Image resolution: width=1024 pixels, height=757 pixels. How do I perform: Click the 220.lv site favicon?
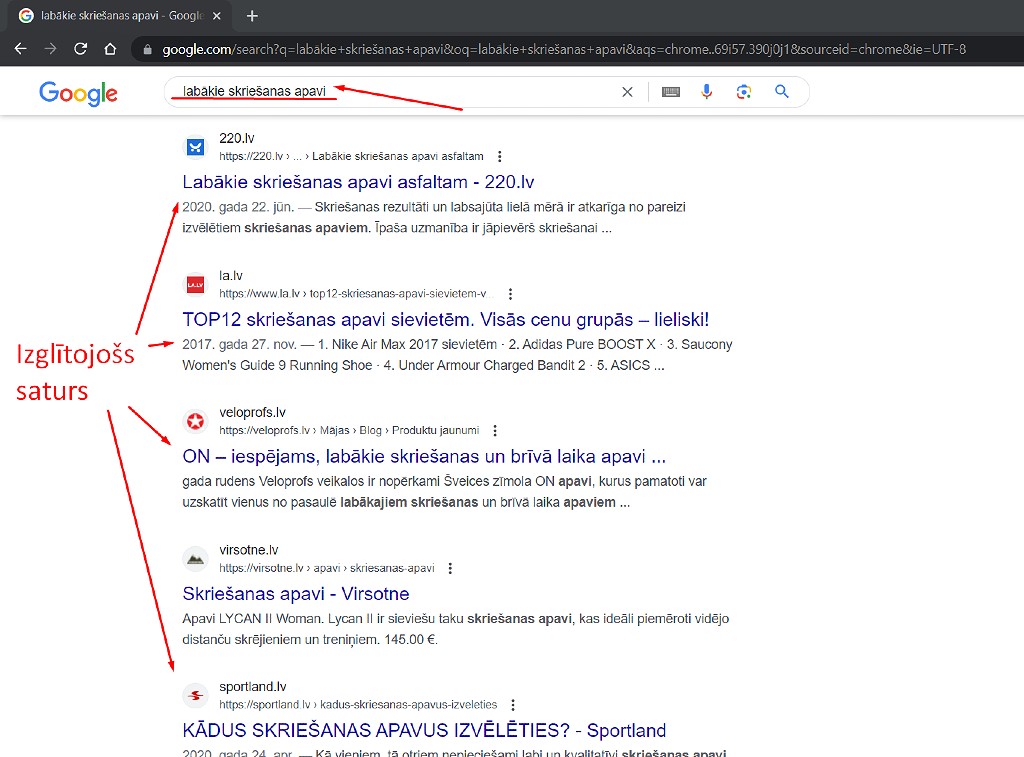(x=196, y=147)
